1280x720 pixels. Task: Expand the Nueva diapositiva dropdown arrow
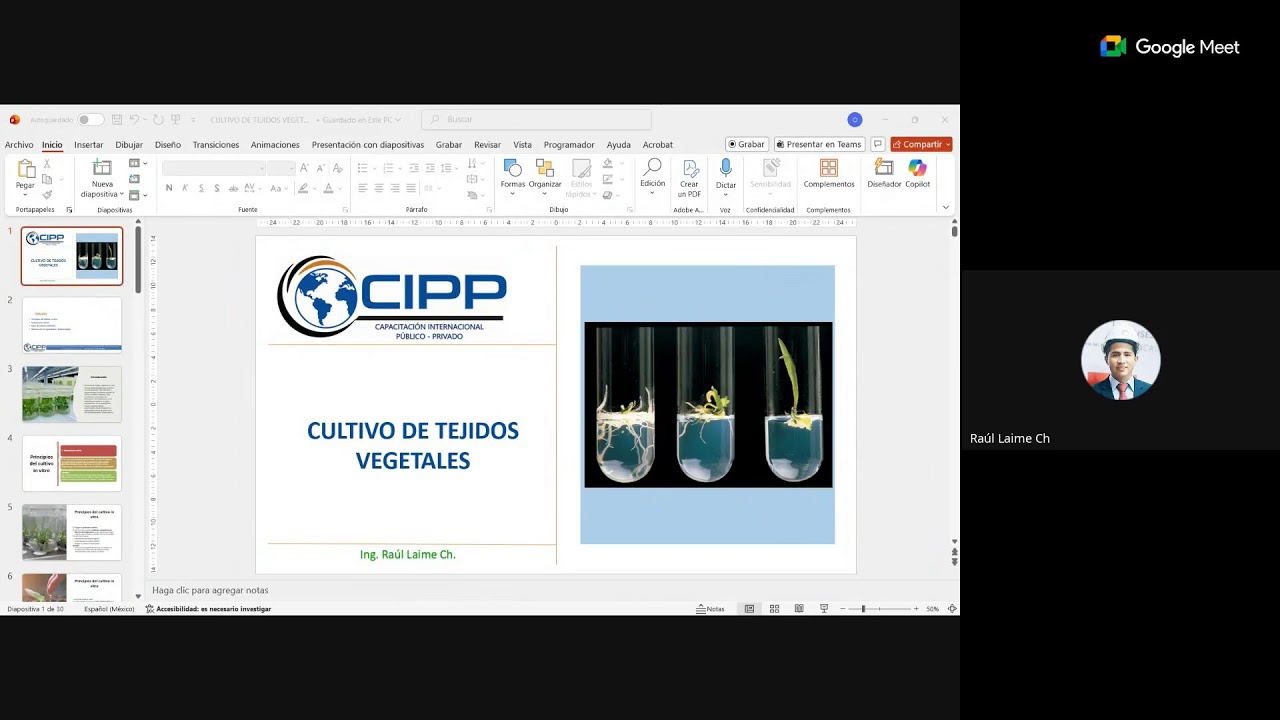(121, 194)
